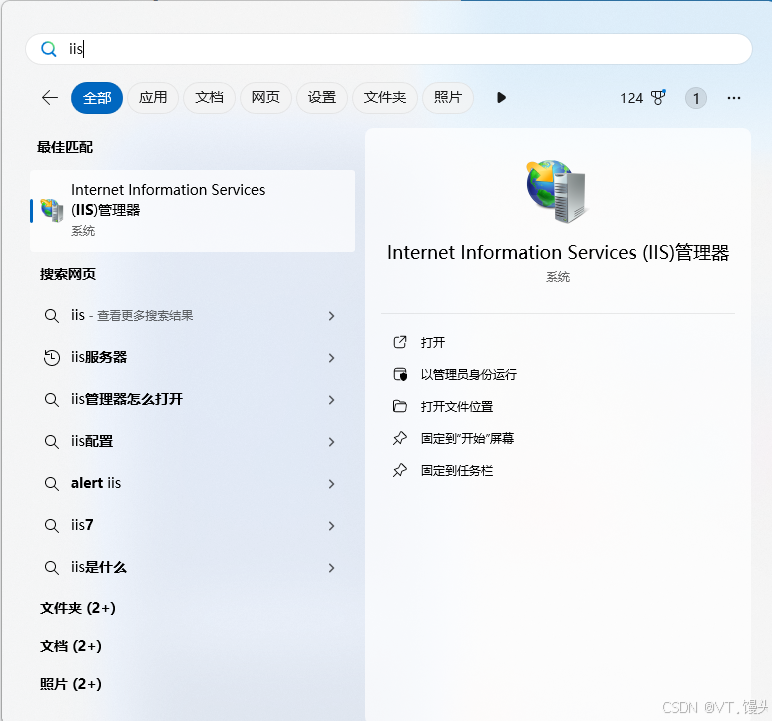The height and width of the screenshot is (721, 772).
Task: Select the iis是什么 suggestion
Action: point(193,567)
